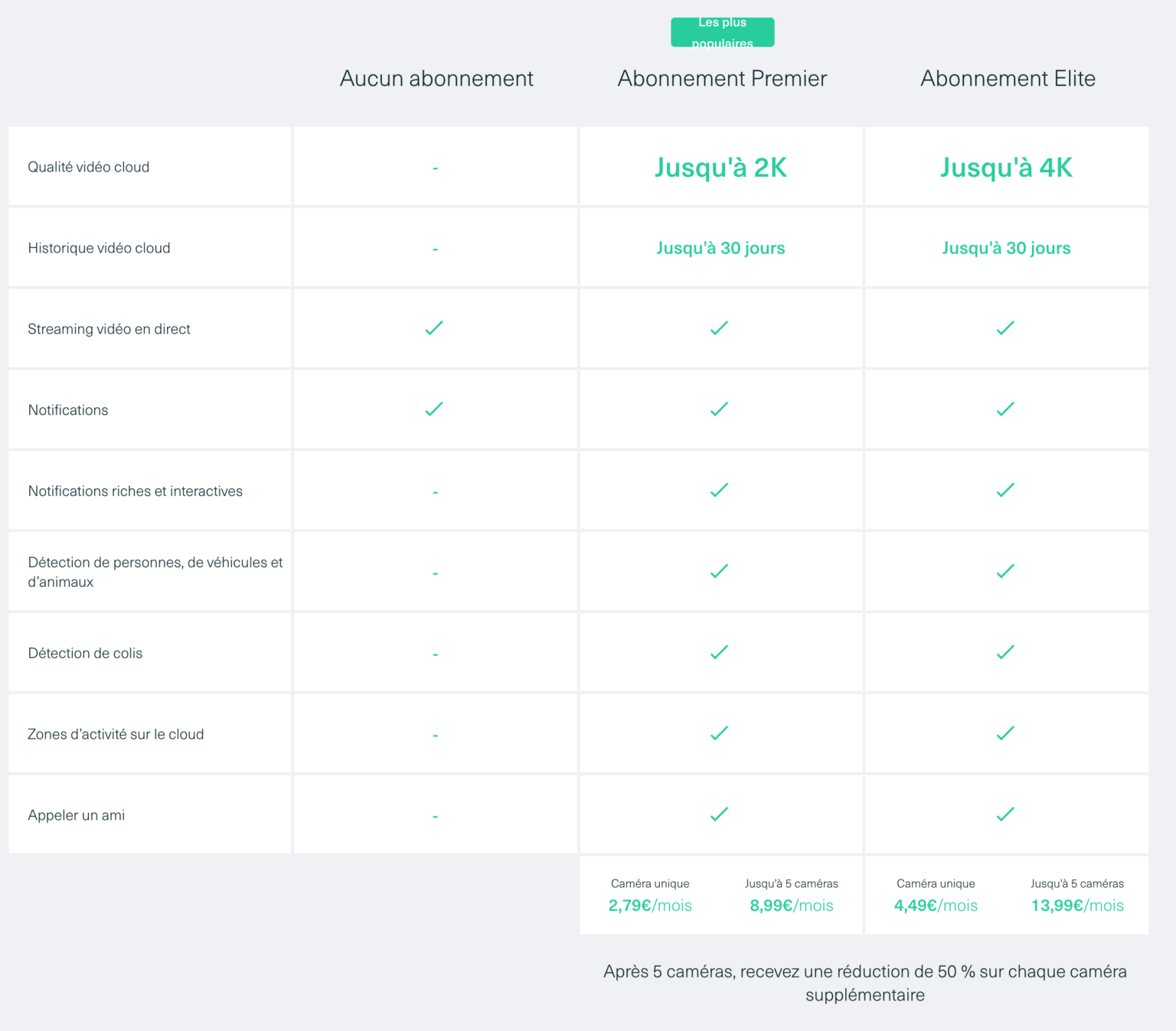
Task: Click the Notifications checkmark under Abonnement Premier
Action: tap(720, 409)
